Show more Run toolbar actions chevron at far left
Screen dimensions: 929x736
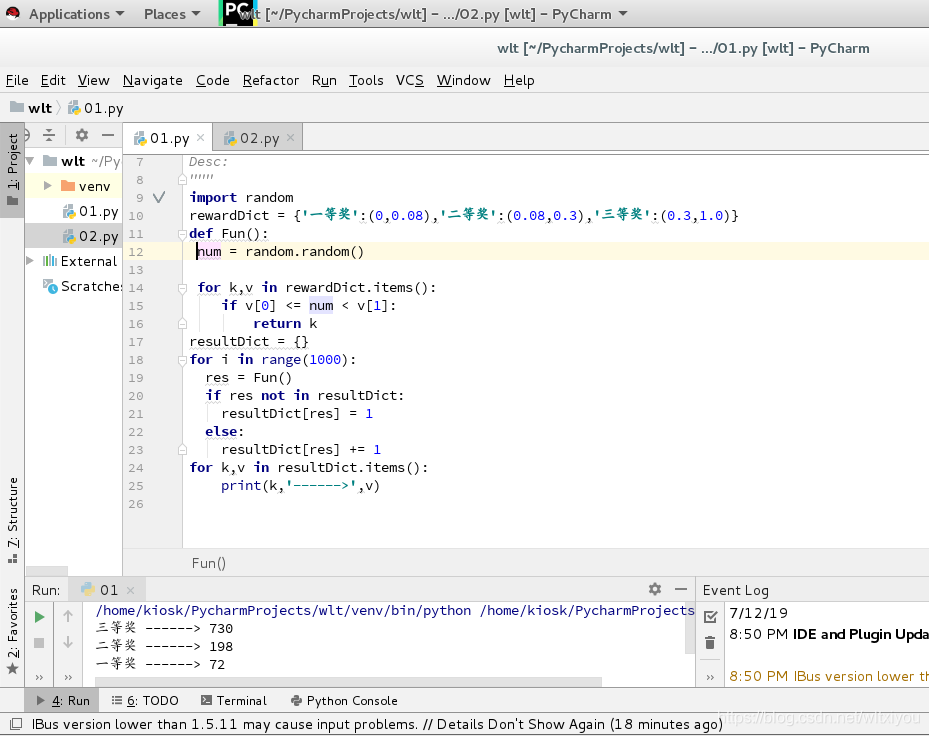pyautogui.click(x=39, y=677)
